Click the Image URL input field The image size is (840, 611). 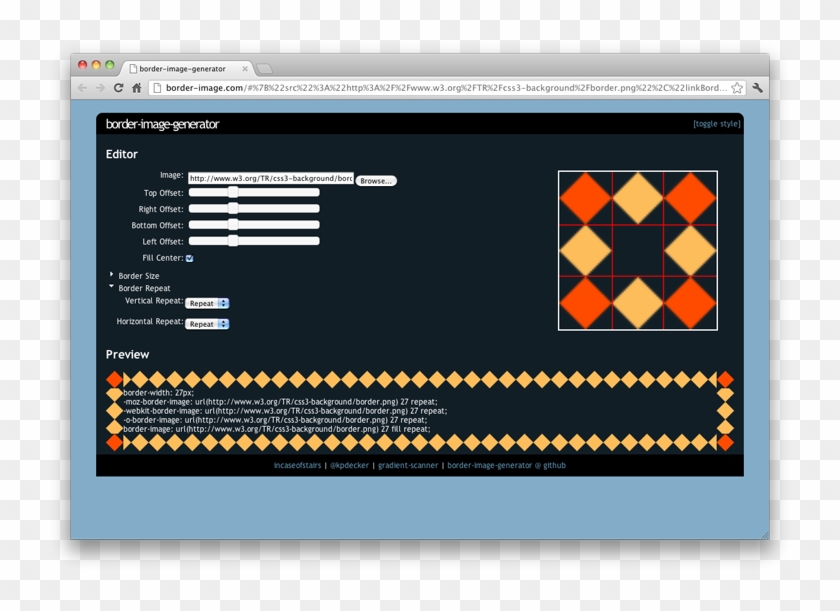270,178
